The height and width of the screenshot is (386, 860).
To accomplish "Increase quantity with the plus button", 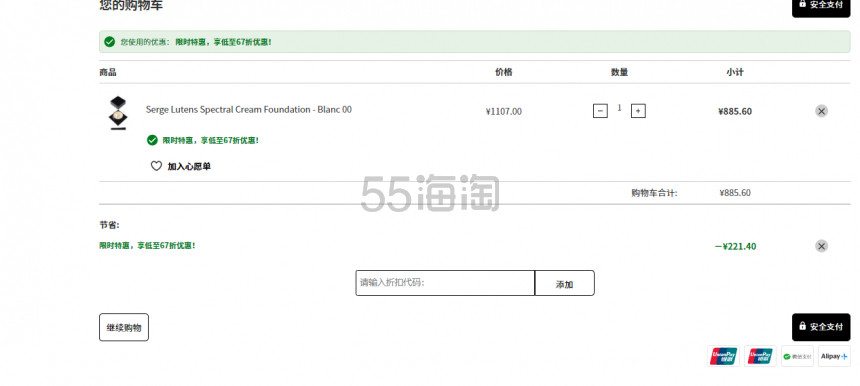I will (638, 111).
